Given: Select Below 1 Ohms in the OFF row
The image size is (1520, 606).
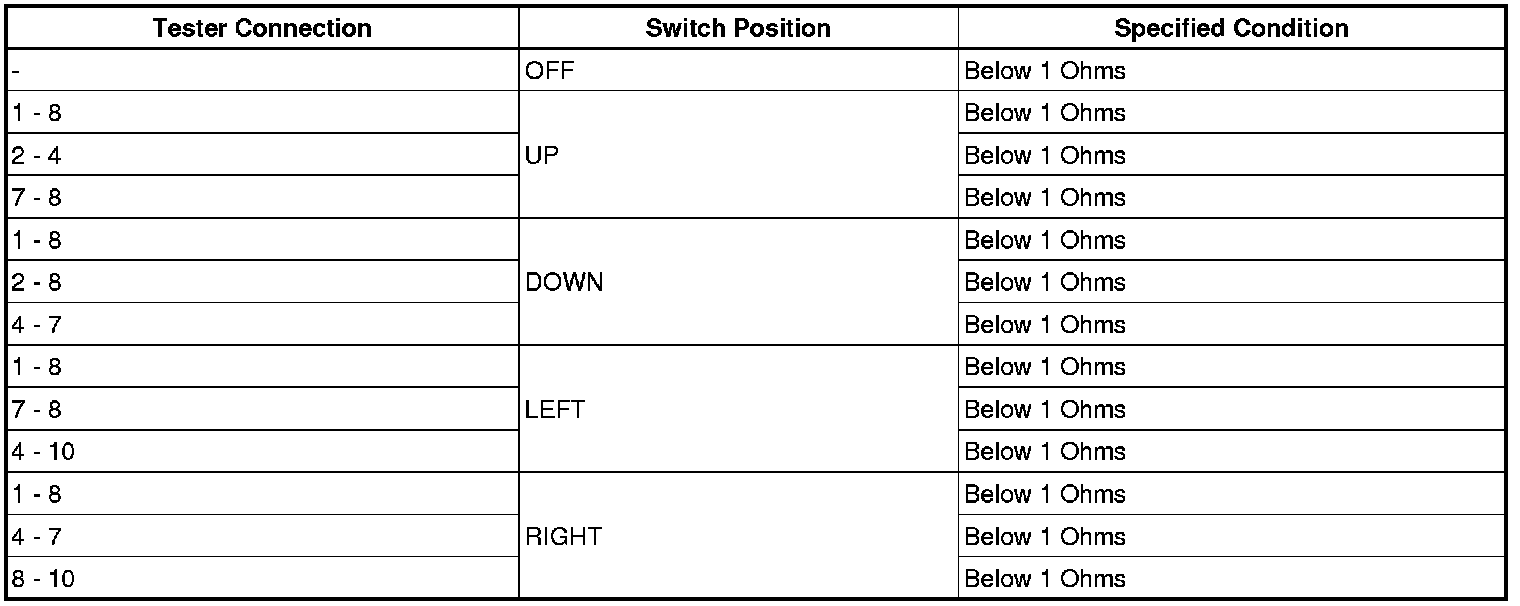Looking at the screenshot, I should coord(1044,71).
